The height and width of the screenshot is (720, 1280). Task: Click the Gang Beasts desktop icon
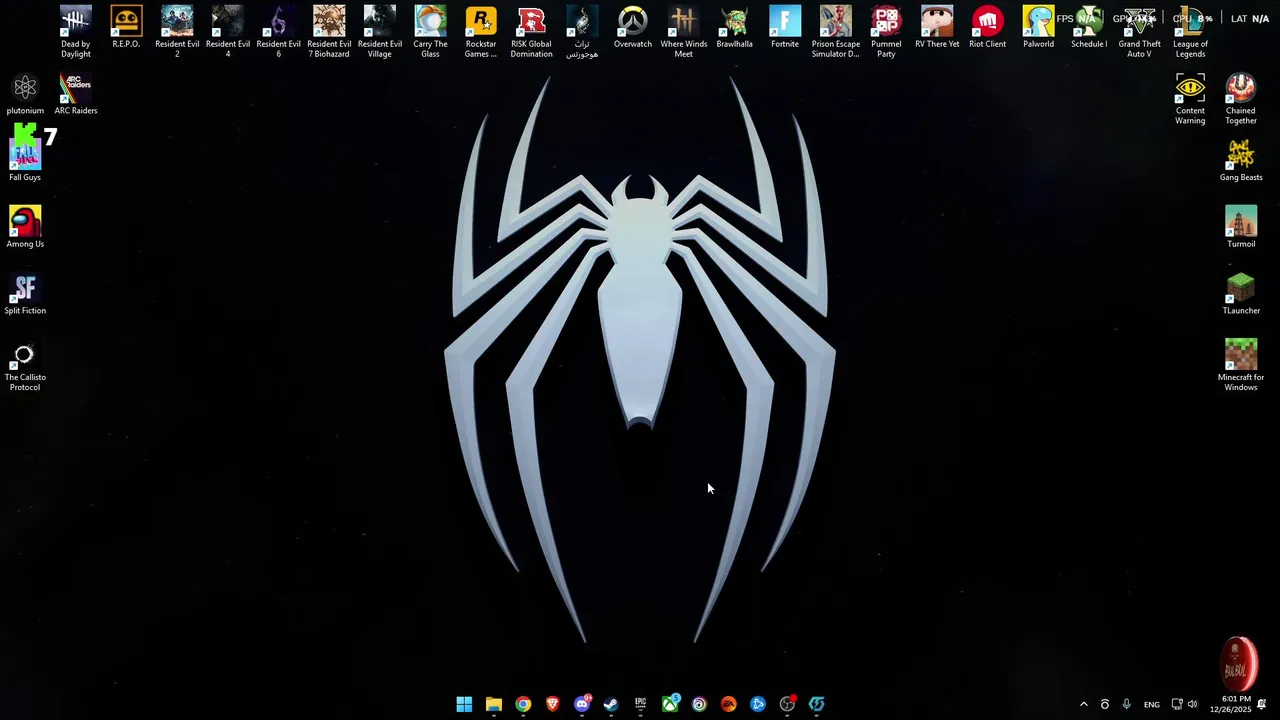(x=1241, y=161)
